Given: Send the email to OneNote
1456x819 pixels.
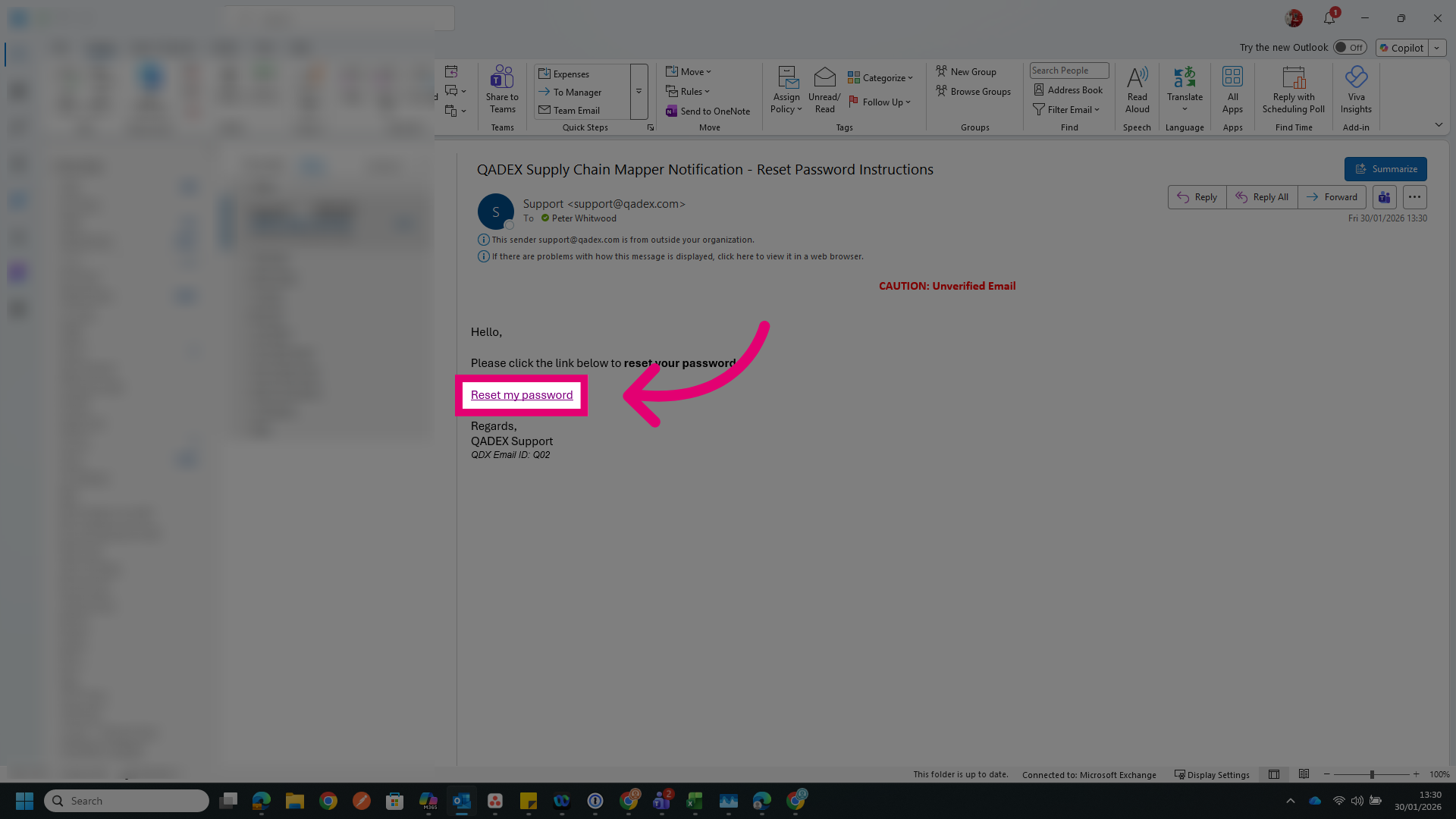Looking at the screenshot, I should point(708,111).
